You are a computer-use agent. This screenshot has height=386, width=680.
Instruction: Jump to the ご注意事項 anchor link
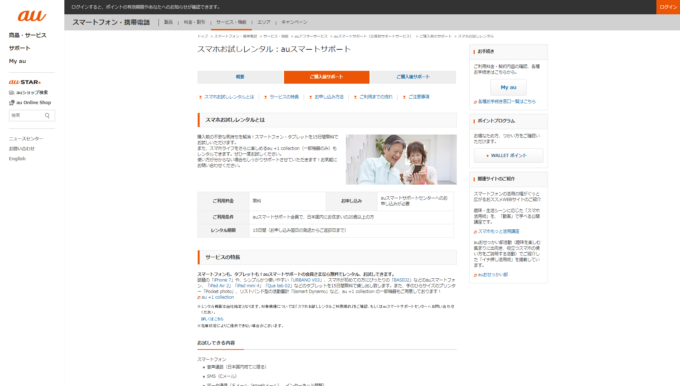pos(418,97)
